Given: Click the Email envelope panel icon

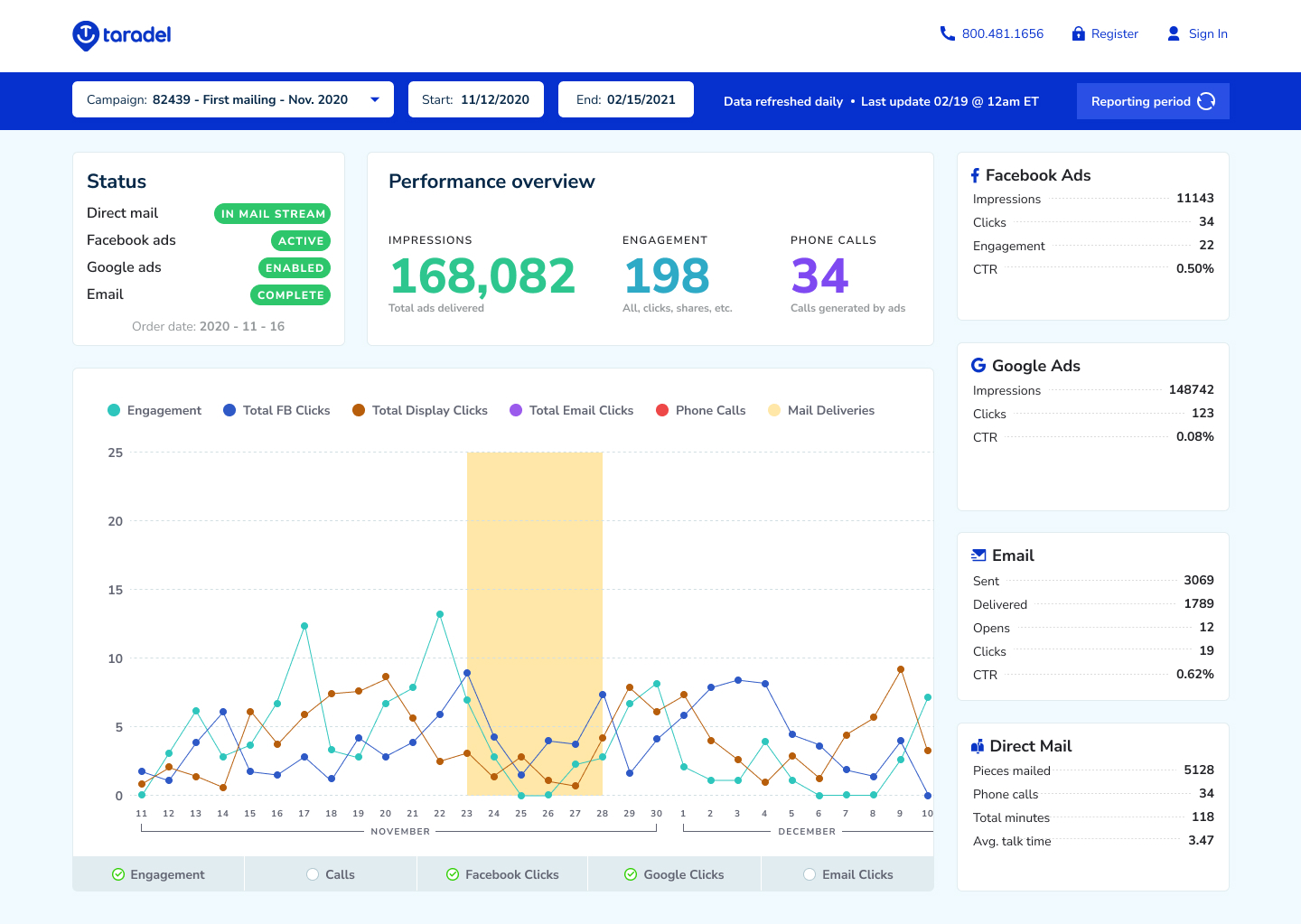Looking at the screenshot, I should pos(978,555).
